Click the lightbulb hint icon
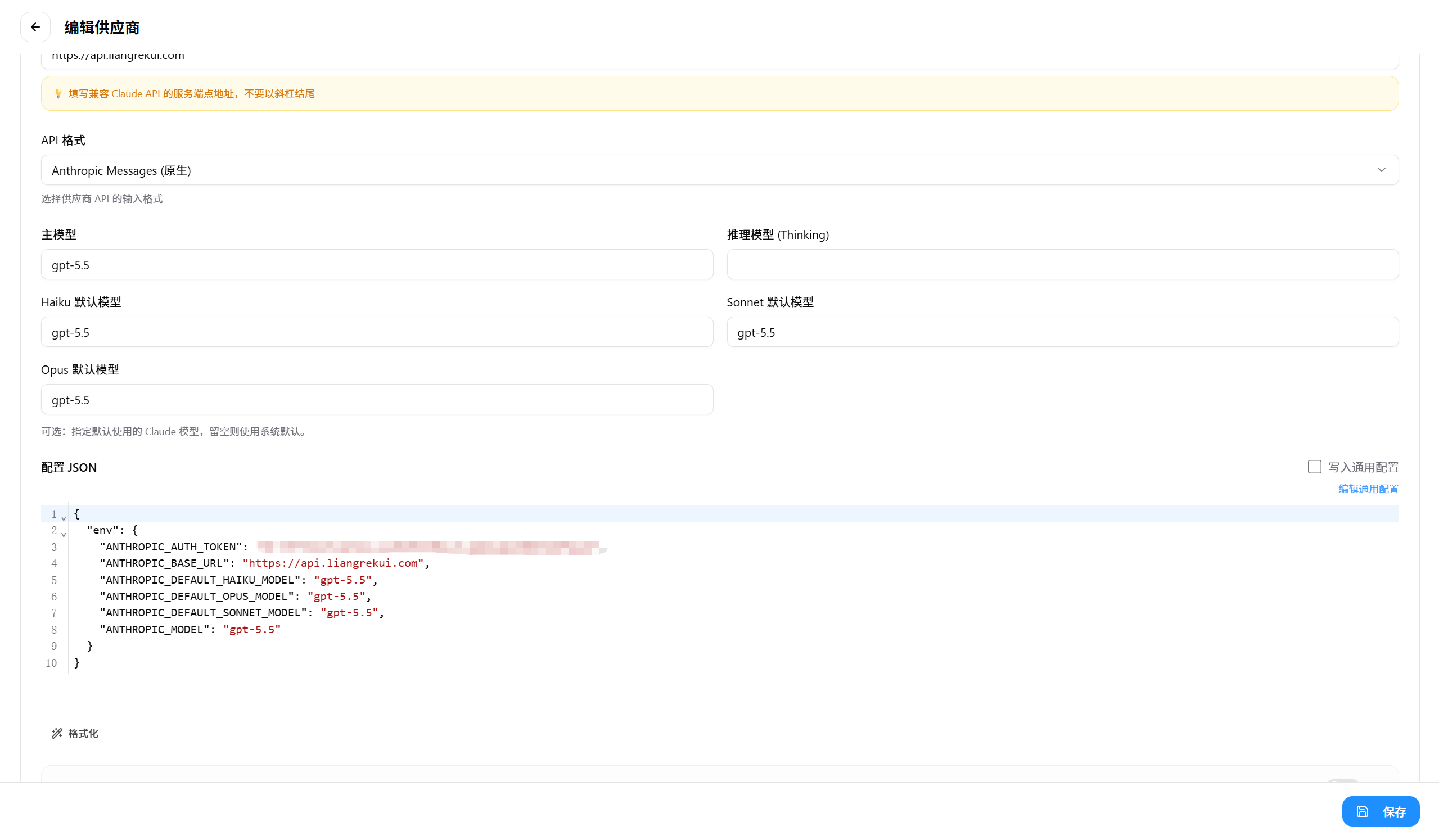The height and width of the screenshot is (840, 1439). (x=58, y=94)
